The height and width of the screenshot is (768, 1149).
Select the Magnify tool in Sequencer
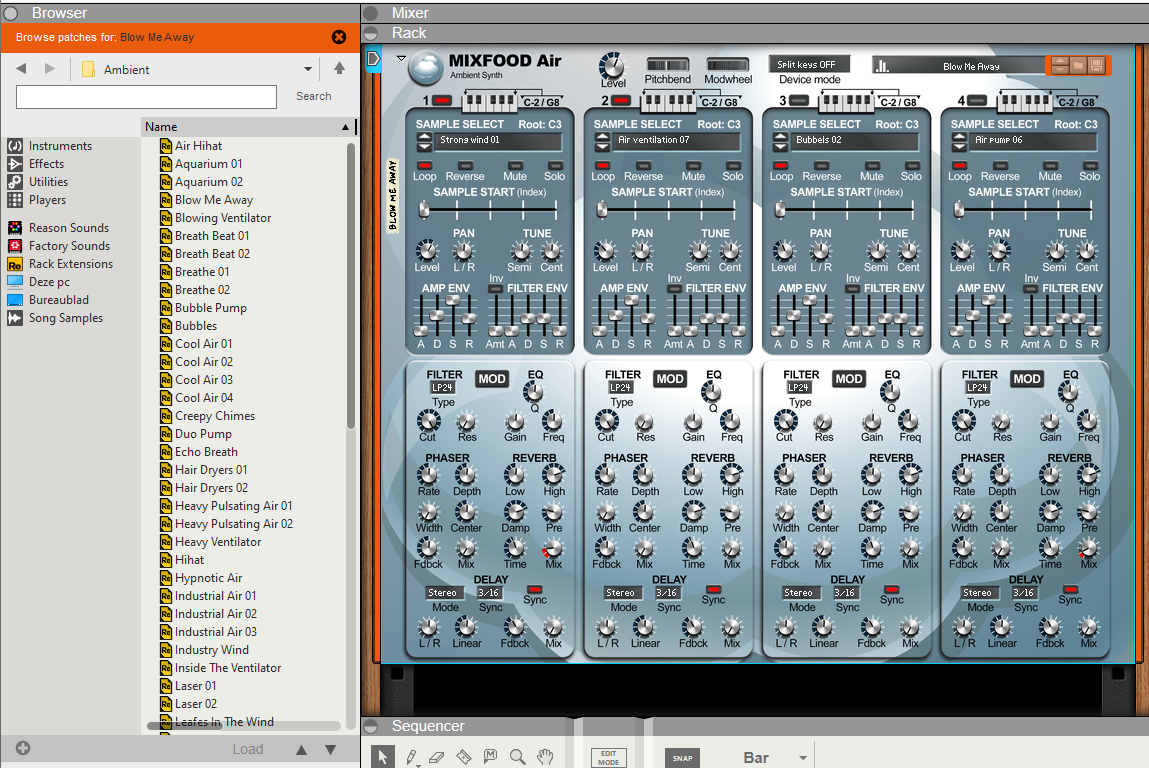tap(517, 757)
